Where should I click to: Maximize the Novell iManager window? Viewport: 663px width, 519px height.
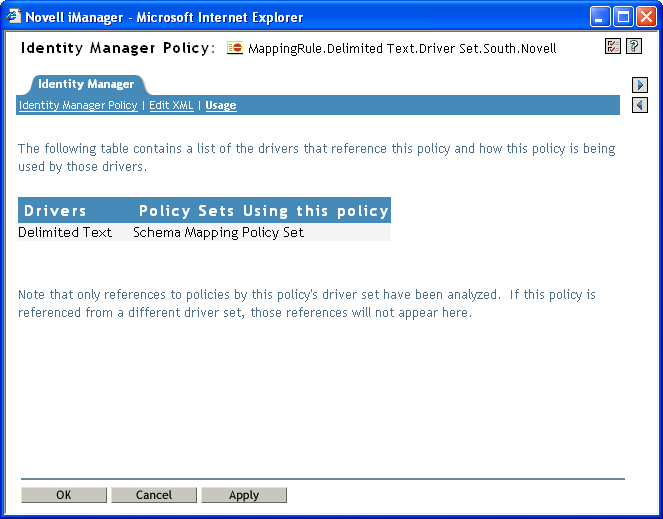[623, 17]
